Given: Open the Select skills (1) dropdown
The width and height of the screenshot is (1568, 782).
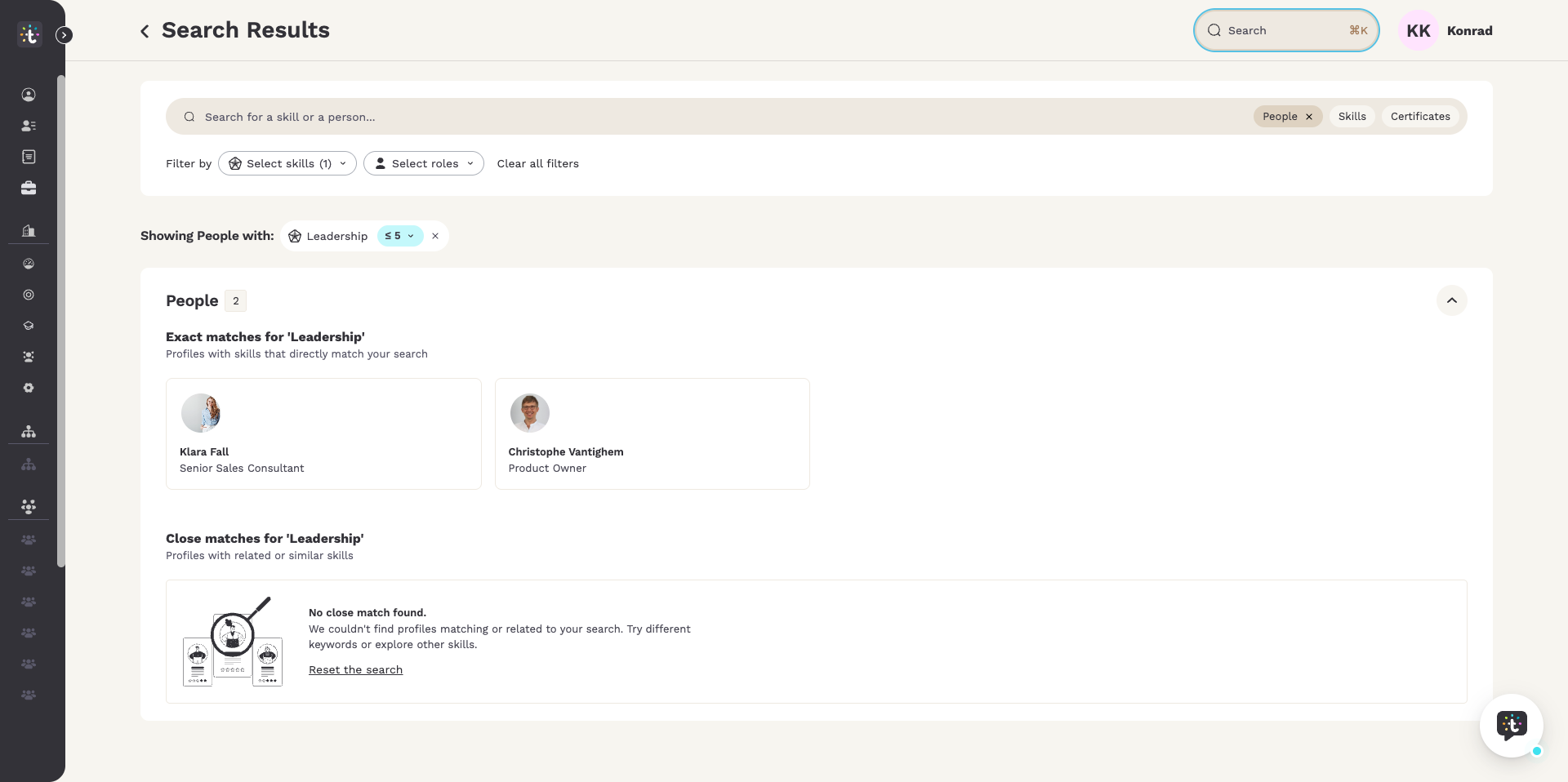Looking at the screenshot, I should click(x=287, y=163).
